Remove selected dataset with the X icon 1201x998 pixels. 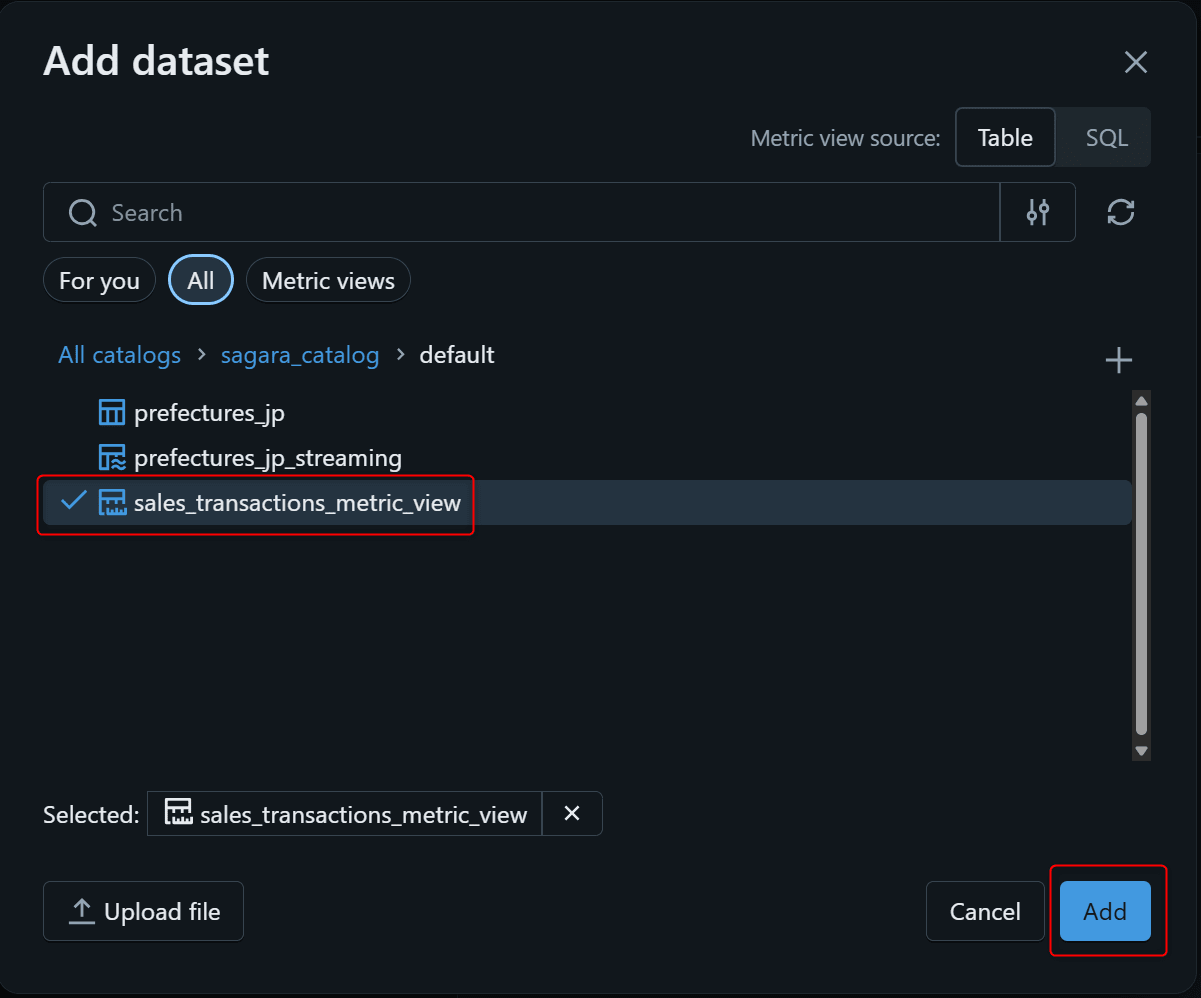coord(572,814)
